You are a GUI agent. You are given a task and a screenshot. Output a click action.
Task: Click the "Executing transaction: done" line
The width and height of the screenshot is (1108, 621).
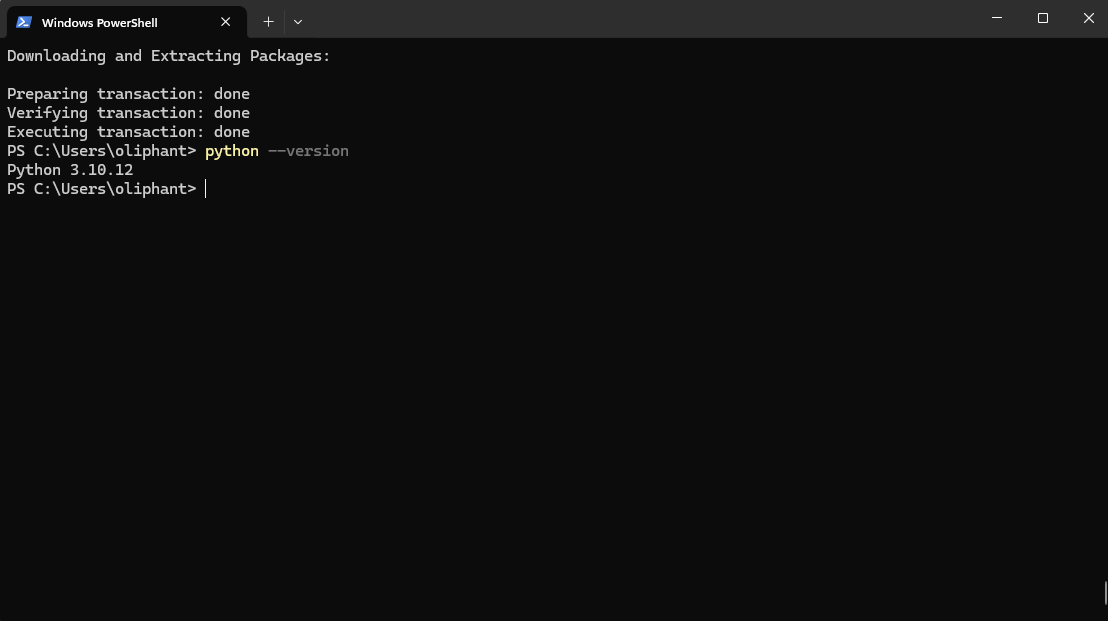click(x=128, y=132)
